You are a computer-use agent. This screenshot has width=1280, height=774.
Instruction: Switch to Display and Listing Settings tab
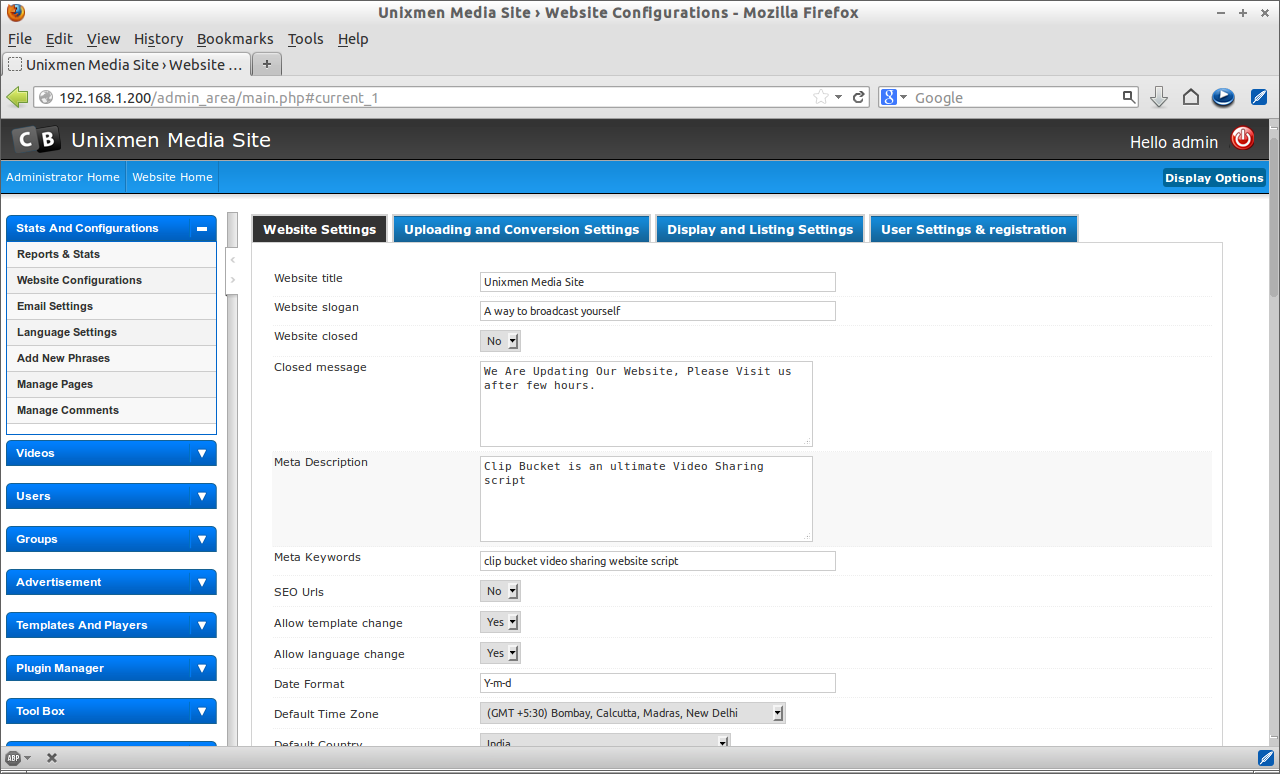coord(760,229)
